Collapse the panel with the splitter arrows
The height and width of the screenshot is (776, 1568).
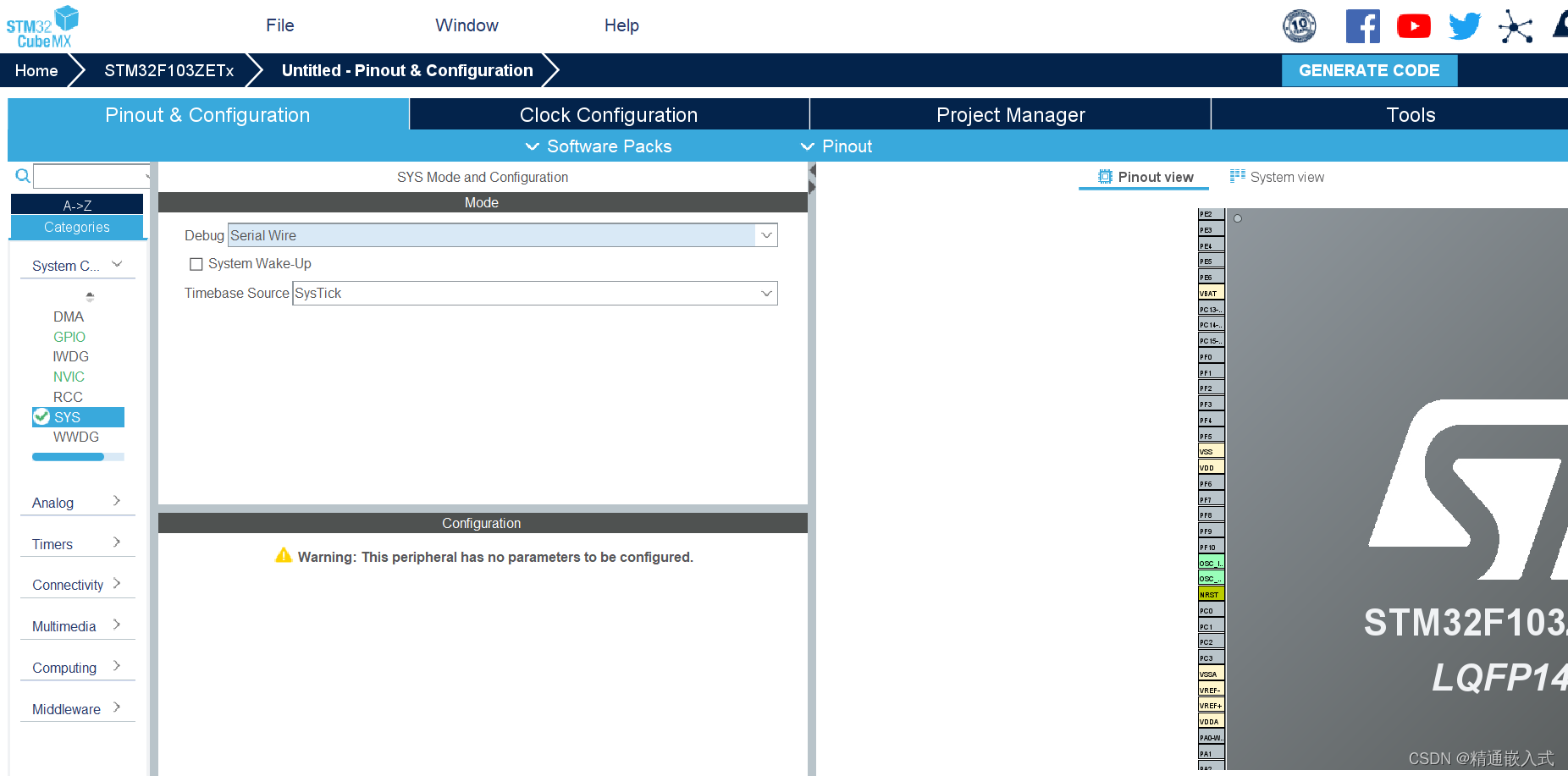[812, 179]
